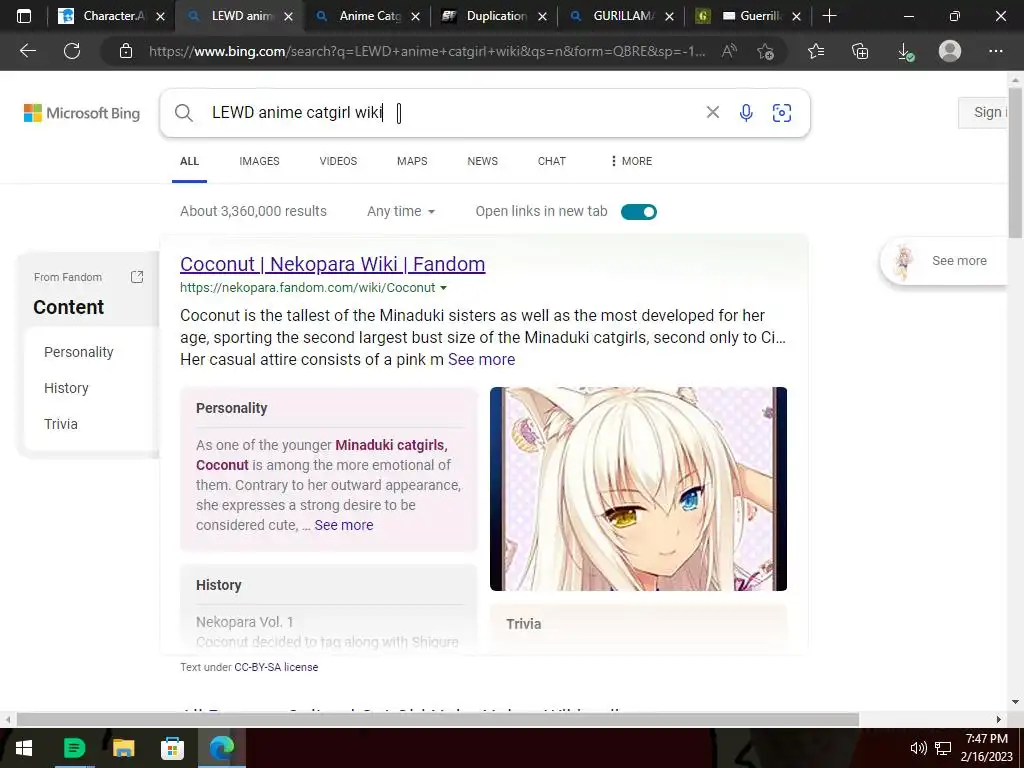Click the See more side card

point(944,261)
